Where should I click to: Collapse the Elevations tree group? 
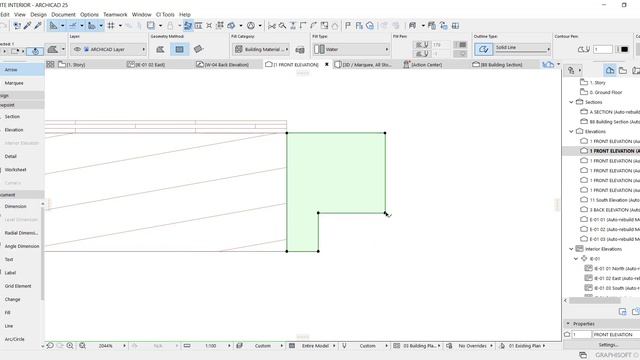coord(571,131)
